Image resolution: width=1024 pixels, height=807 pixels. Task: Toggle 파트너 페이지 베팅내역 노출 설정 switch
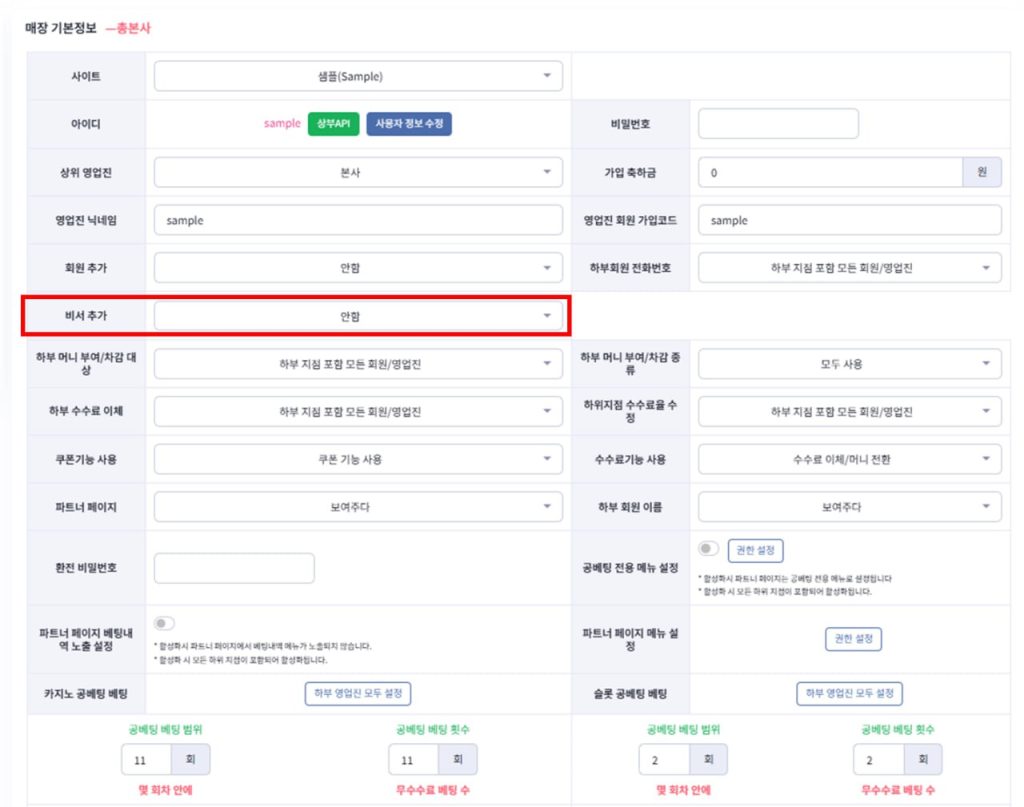[164, 624]
